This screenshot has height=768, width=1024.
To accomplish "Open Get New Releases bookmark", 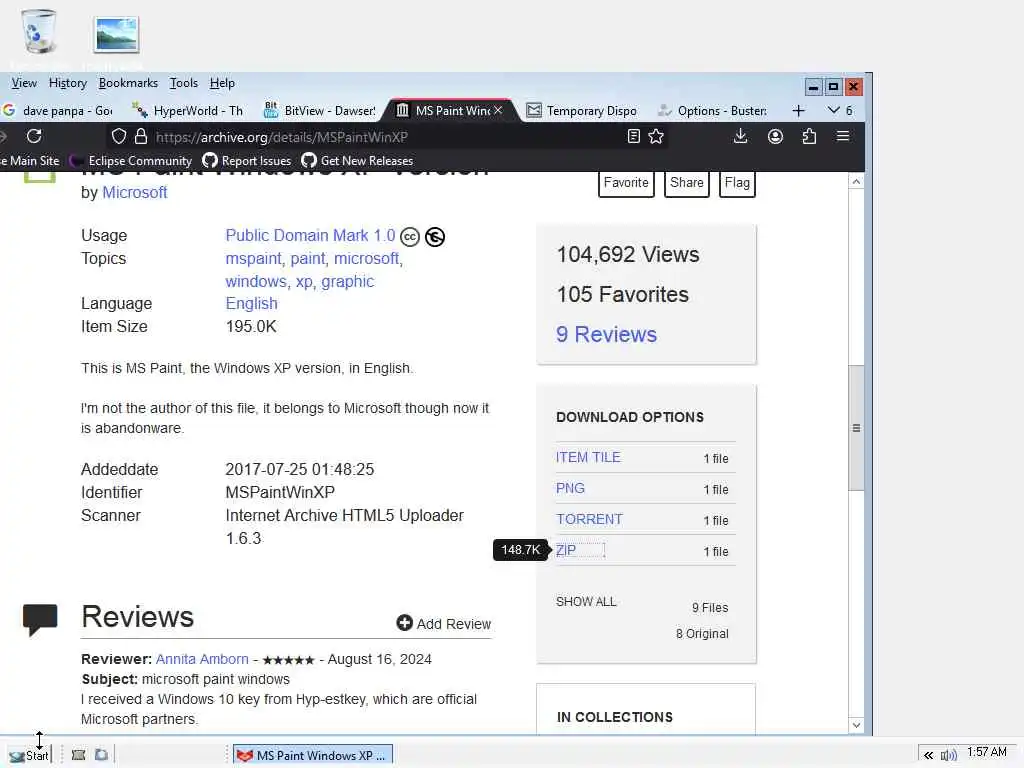I will point(357,161).
